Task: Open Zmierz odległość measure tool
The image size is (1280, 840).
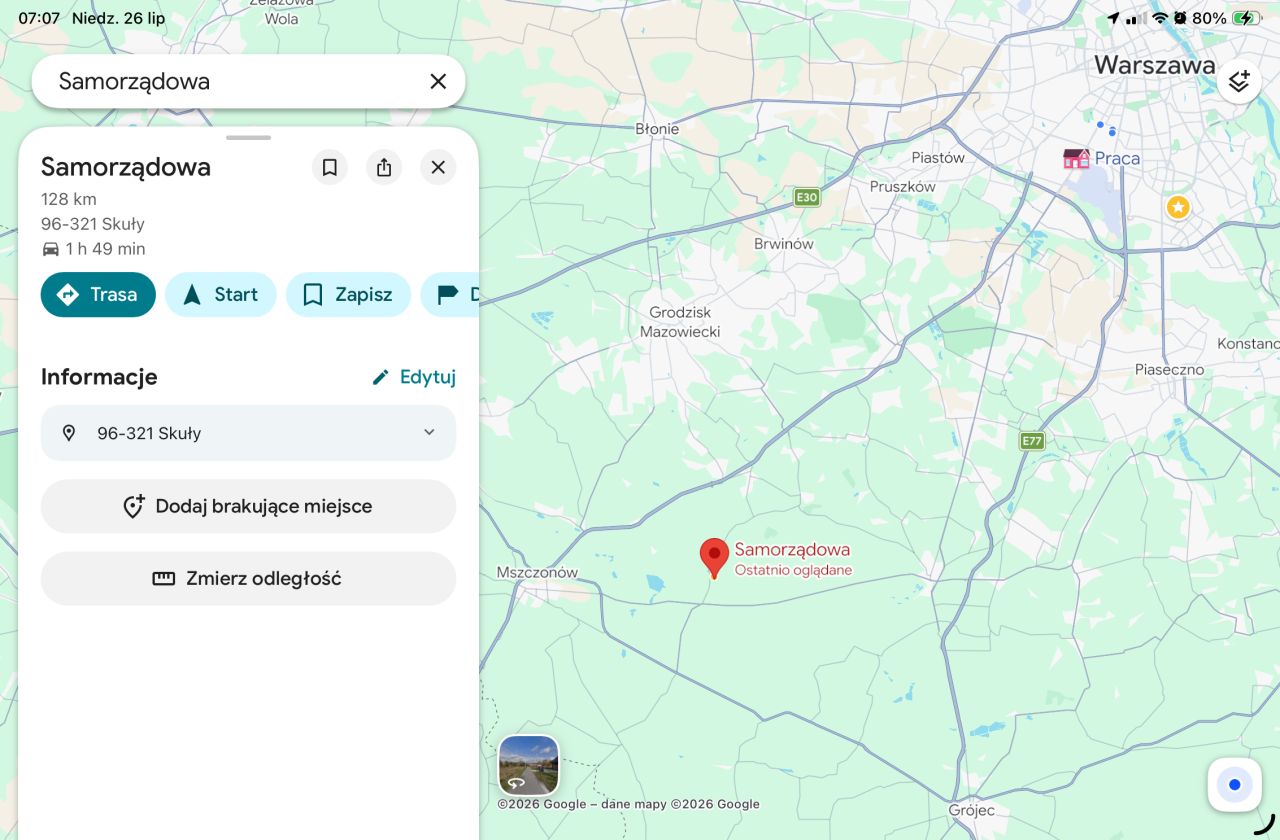Action: click(x=248, y=578)
